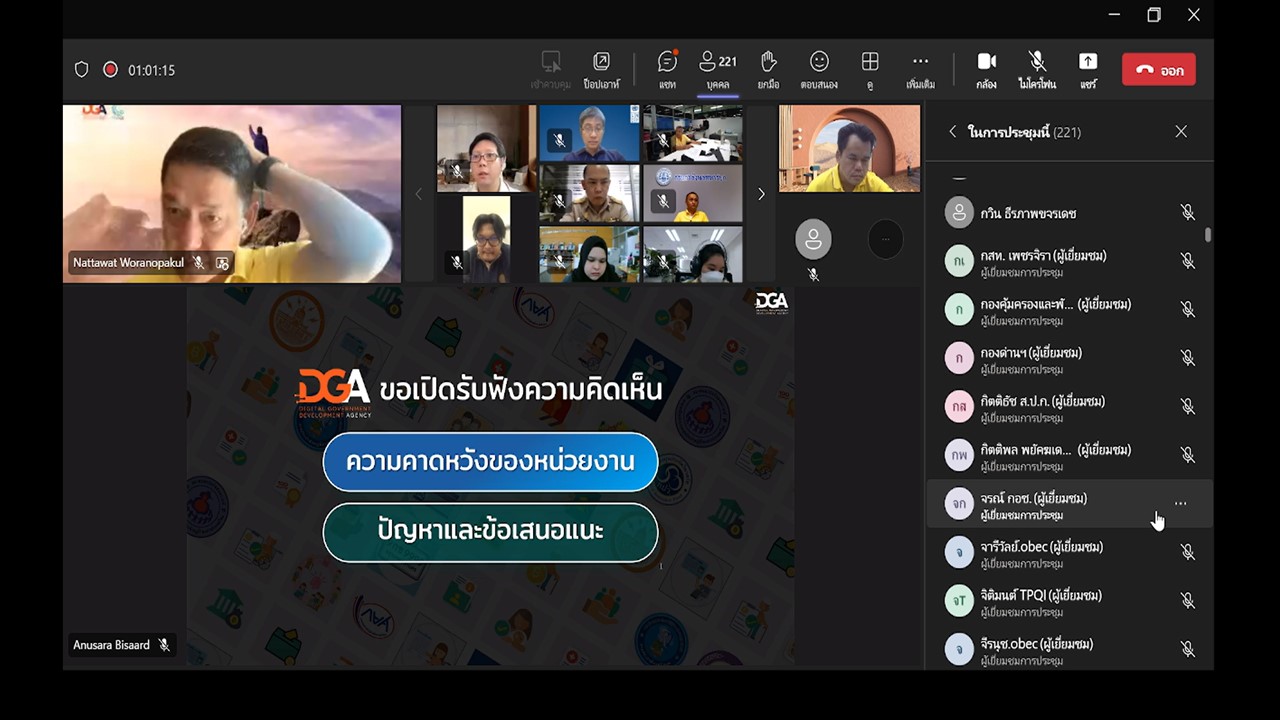The width and height of the screenshot is (1280, 720).
Task: Minimize the Teams window
Action: (x=1115, y=15)
